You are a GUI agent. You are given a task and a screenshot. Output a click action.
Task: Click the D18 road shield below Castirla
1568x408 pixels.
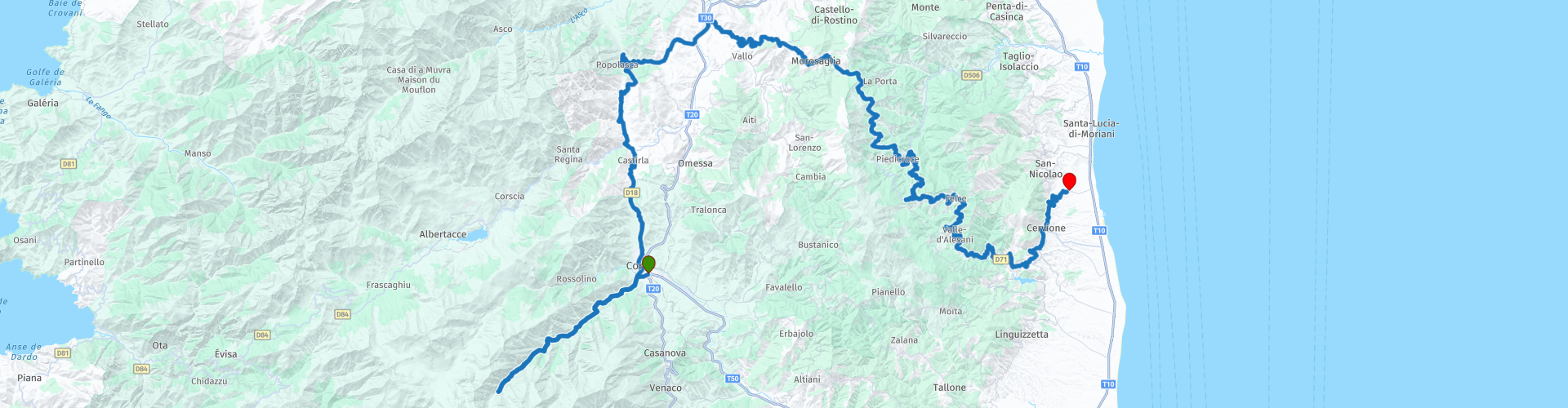click(631, 193)
